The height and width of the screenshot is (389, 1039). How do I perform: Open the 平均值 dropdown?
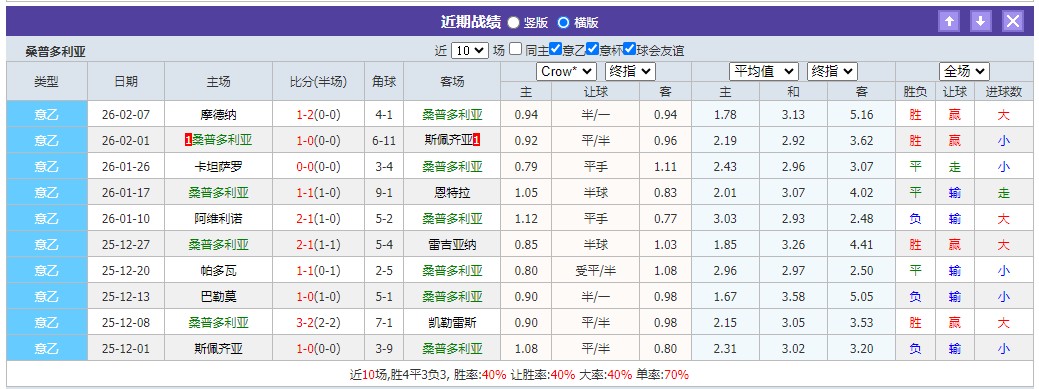coord(764,72)
